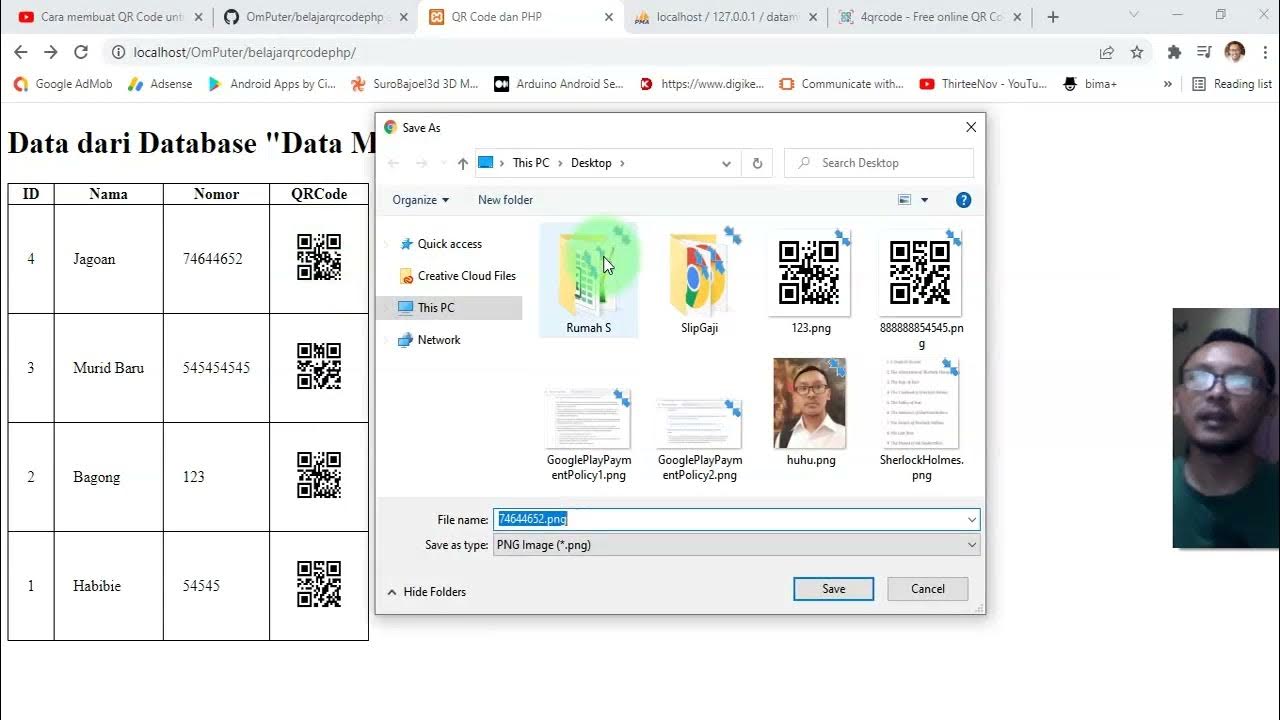1280x720 pixels.
Task: Select the huhu.png photo file
Action: pyautogui.click(x=811, y=412)
